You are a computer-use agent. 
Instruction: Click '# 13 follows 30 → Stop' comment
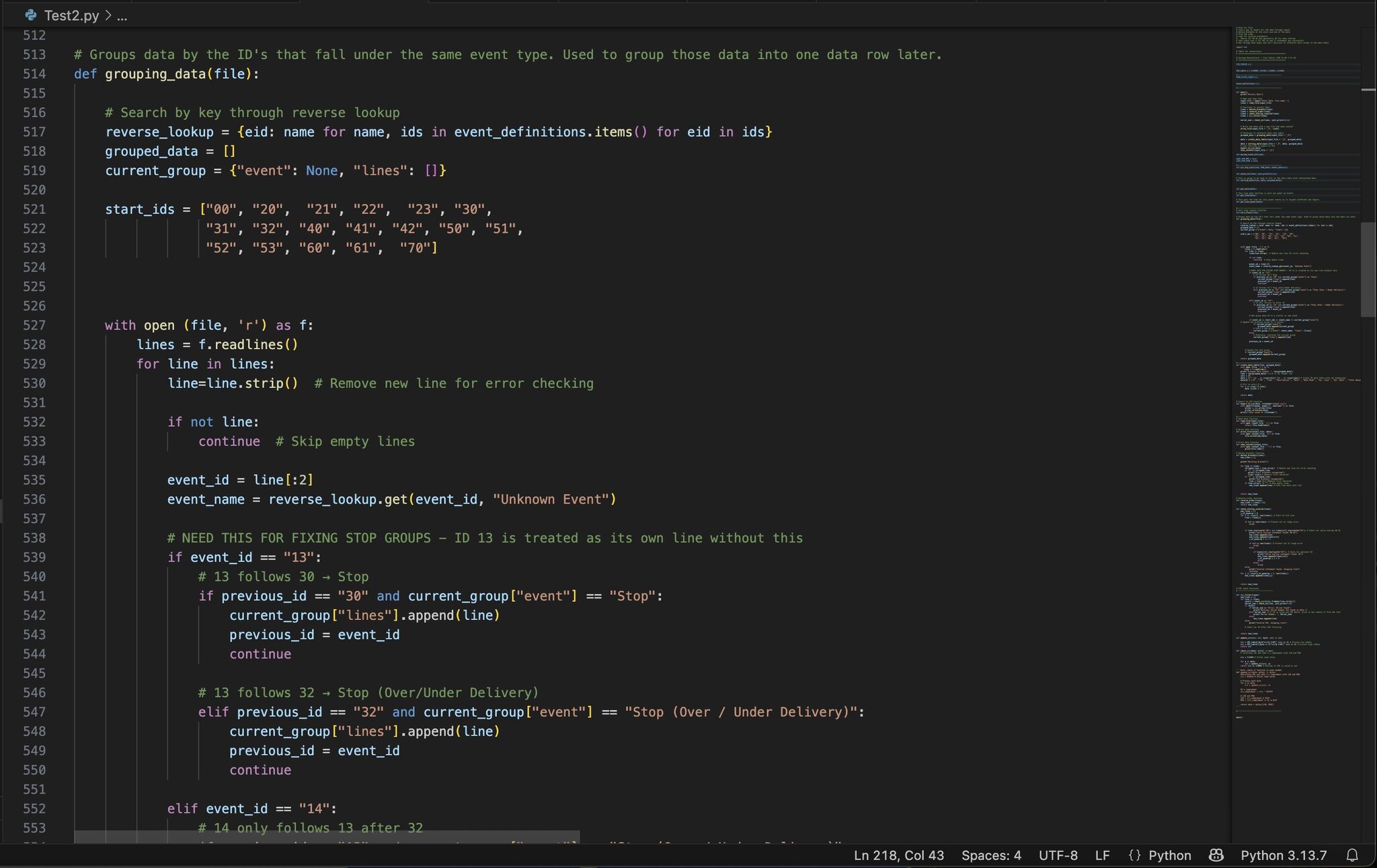pyautogui.click(x=283, y=577)
